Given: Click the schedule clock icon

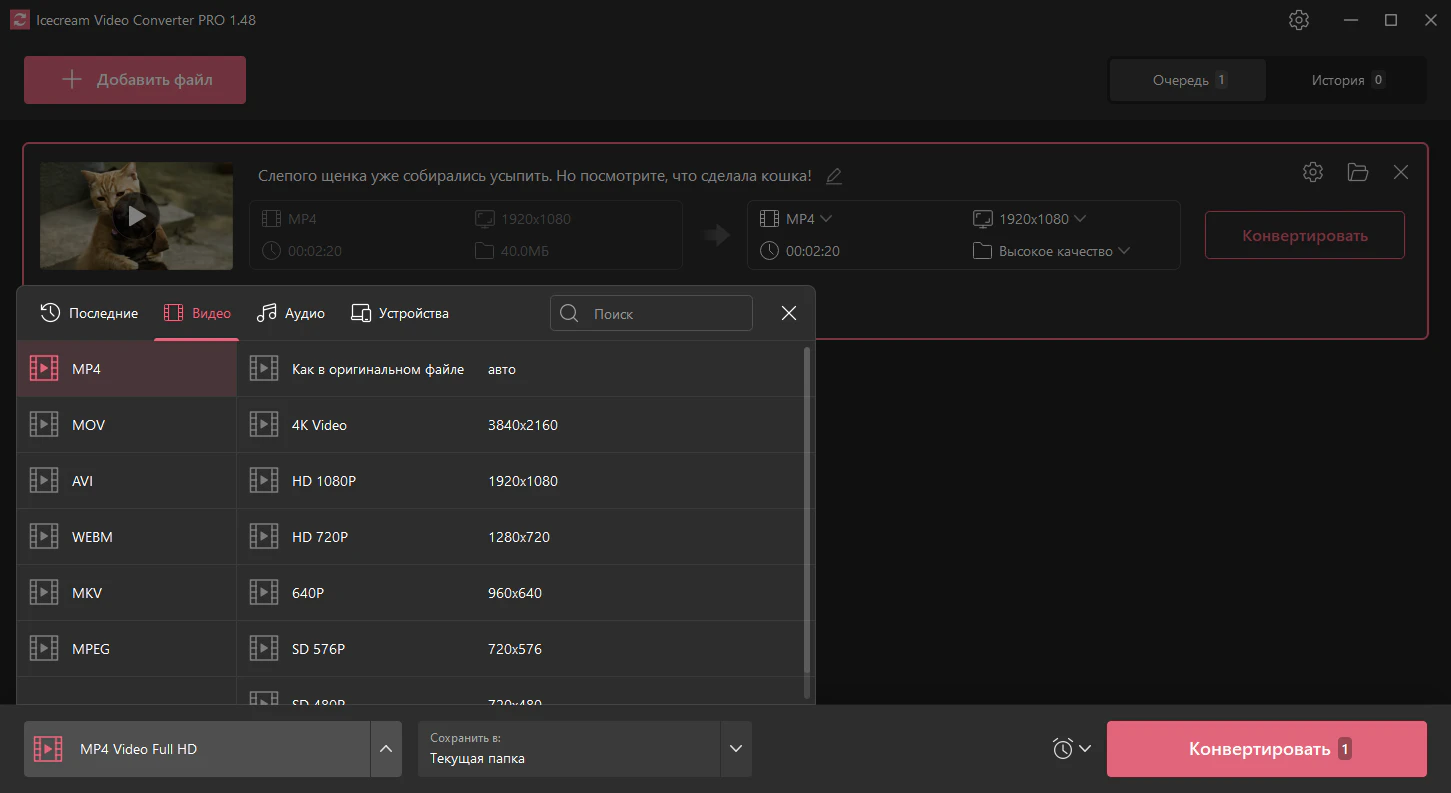Looking at the screenshot, I should [x=1063, y=748].
